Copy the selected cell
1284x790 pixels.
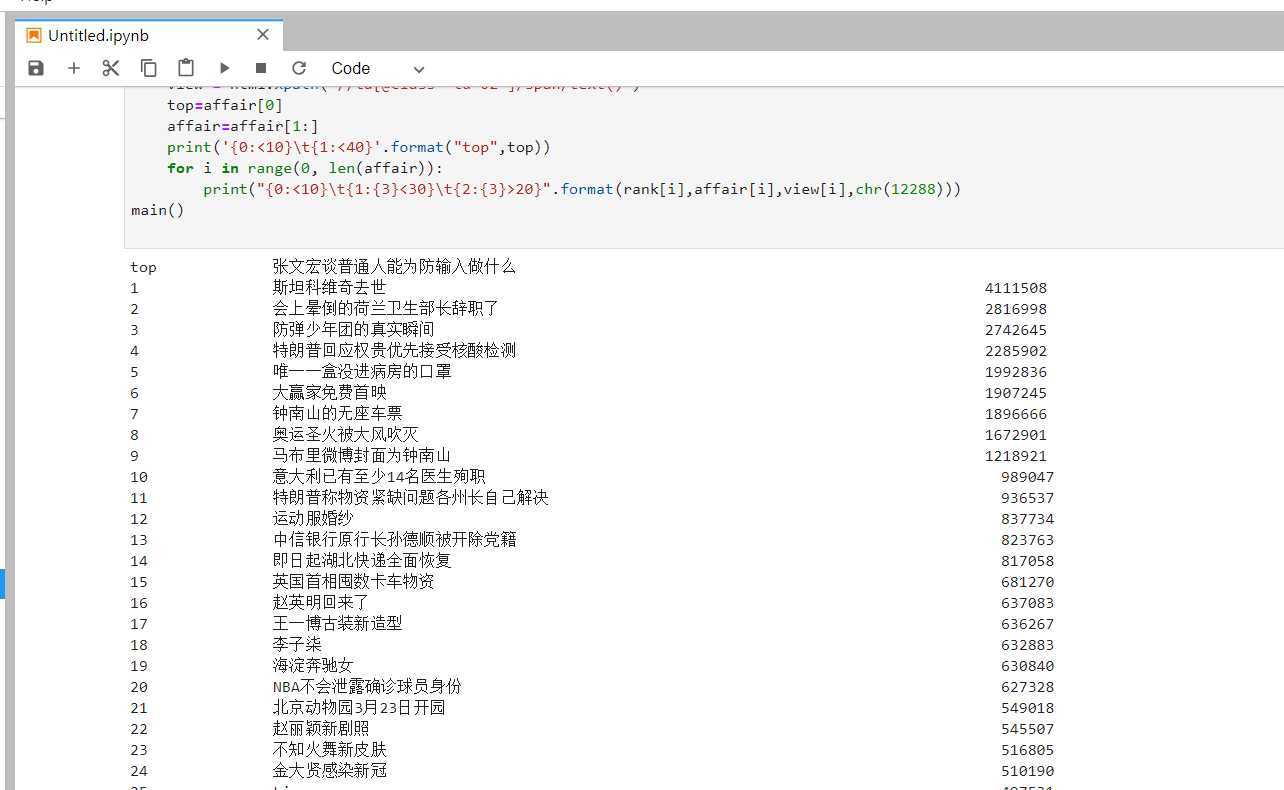pos(148,68)
